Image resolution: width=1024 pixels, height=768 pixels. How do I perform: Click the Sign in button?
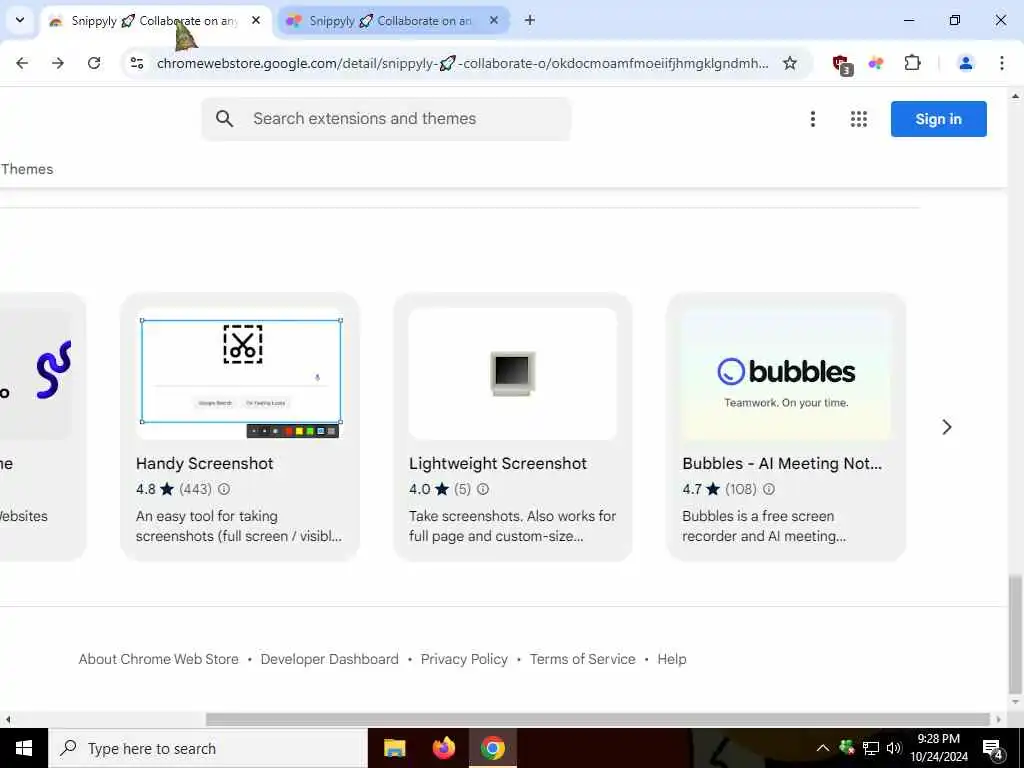[x=938, y=119]
